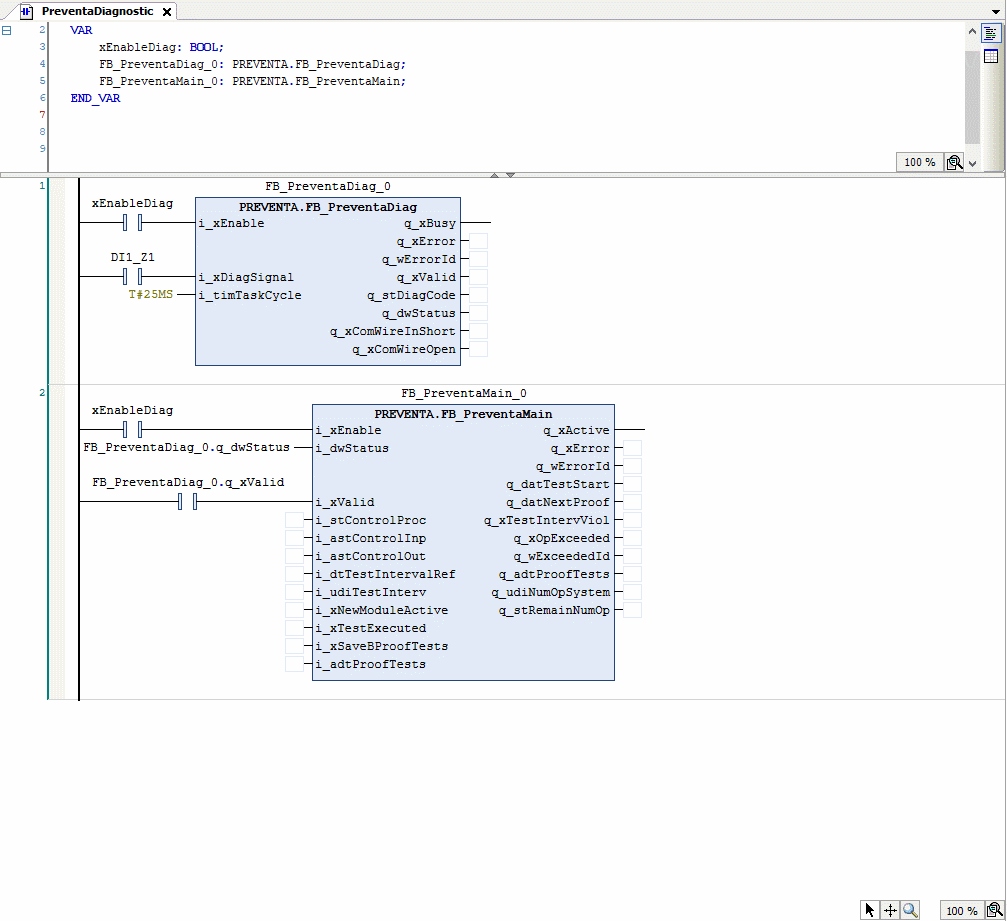Select the arrow selection tool
This screenshot has height=921, width=1007.
pyautogui.click(x=869, y=910)
